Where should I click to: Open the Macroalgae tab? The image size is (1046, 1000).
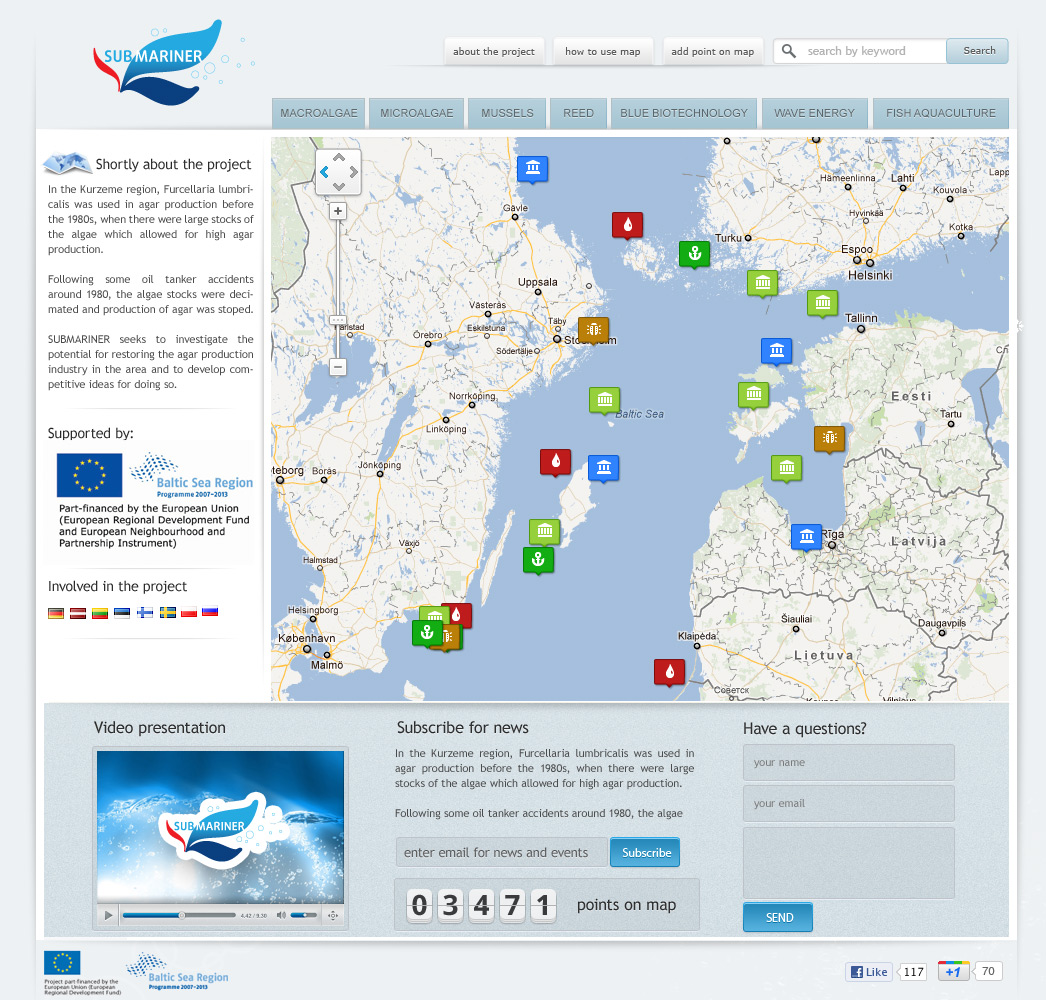(x=319, y=113)
